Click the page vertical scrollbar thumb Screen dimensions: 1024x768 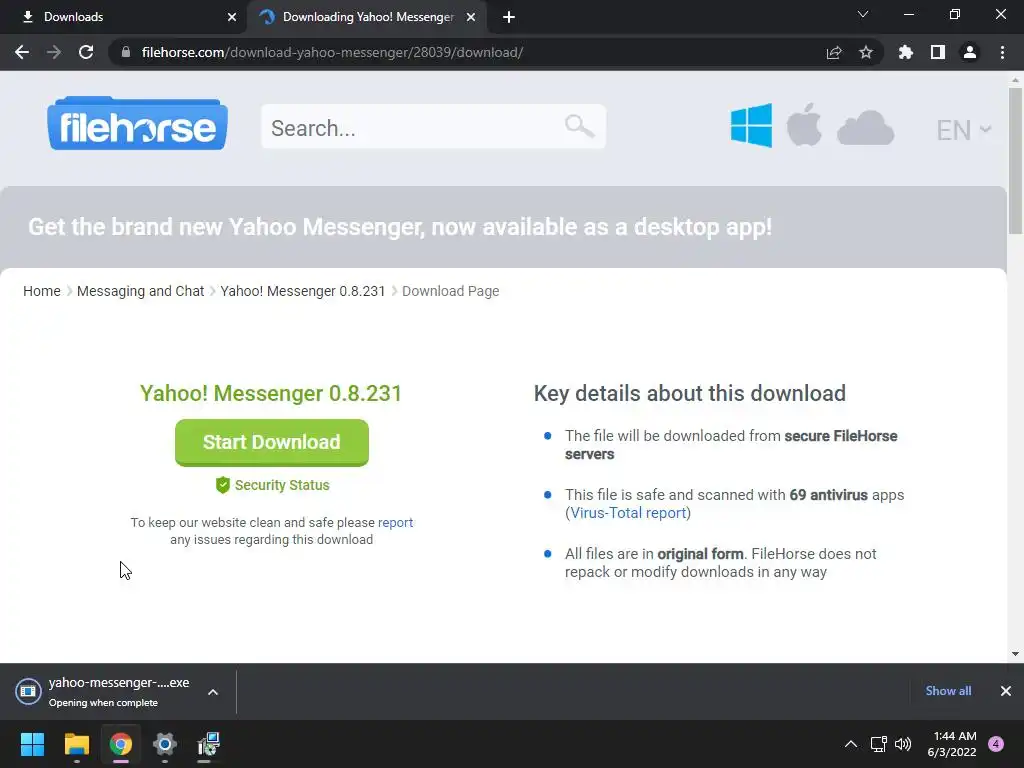pos(1015,161)
